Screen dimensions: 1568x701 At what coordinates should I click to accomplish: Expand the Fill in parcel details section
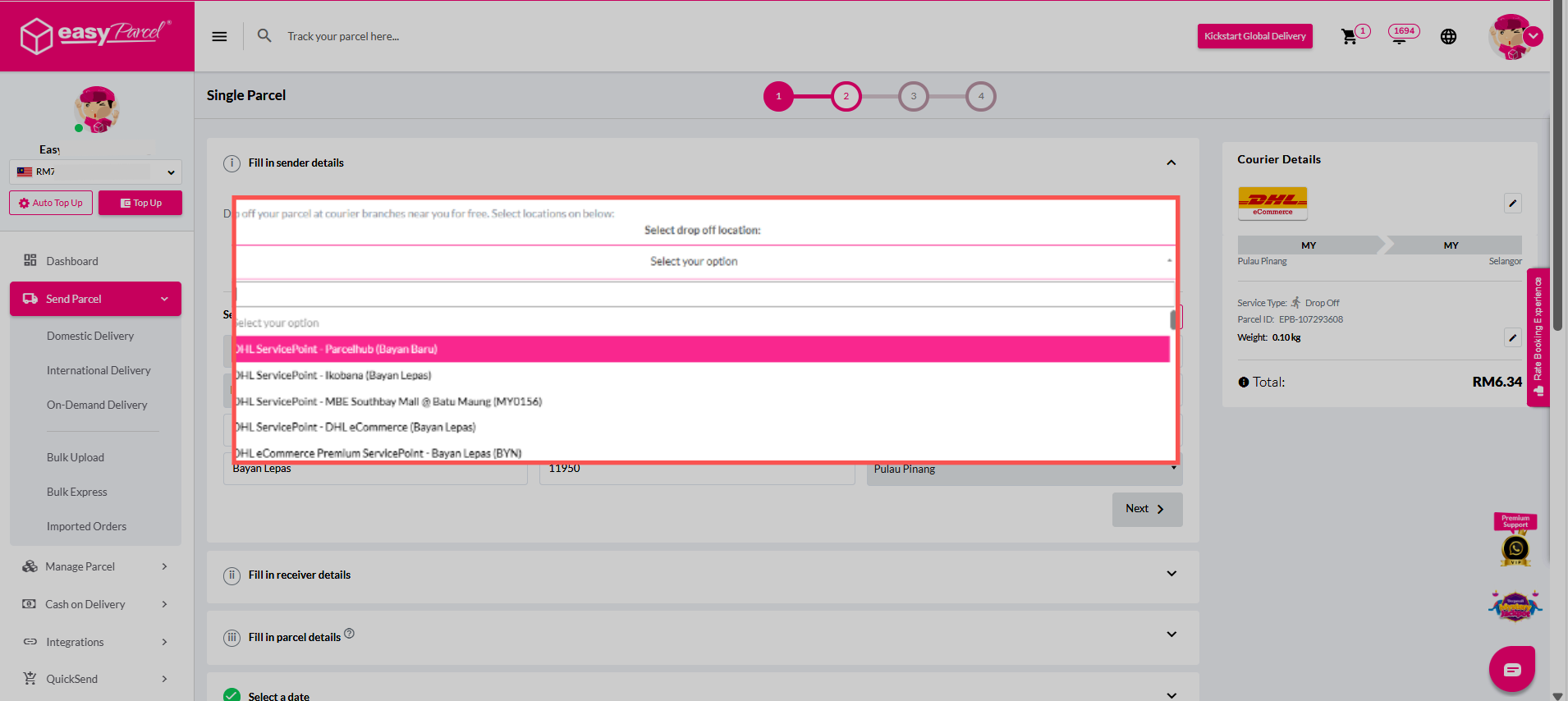tap(1171, 635)
